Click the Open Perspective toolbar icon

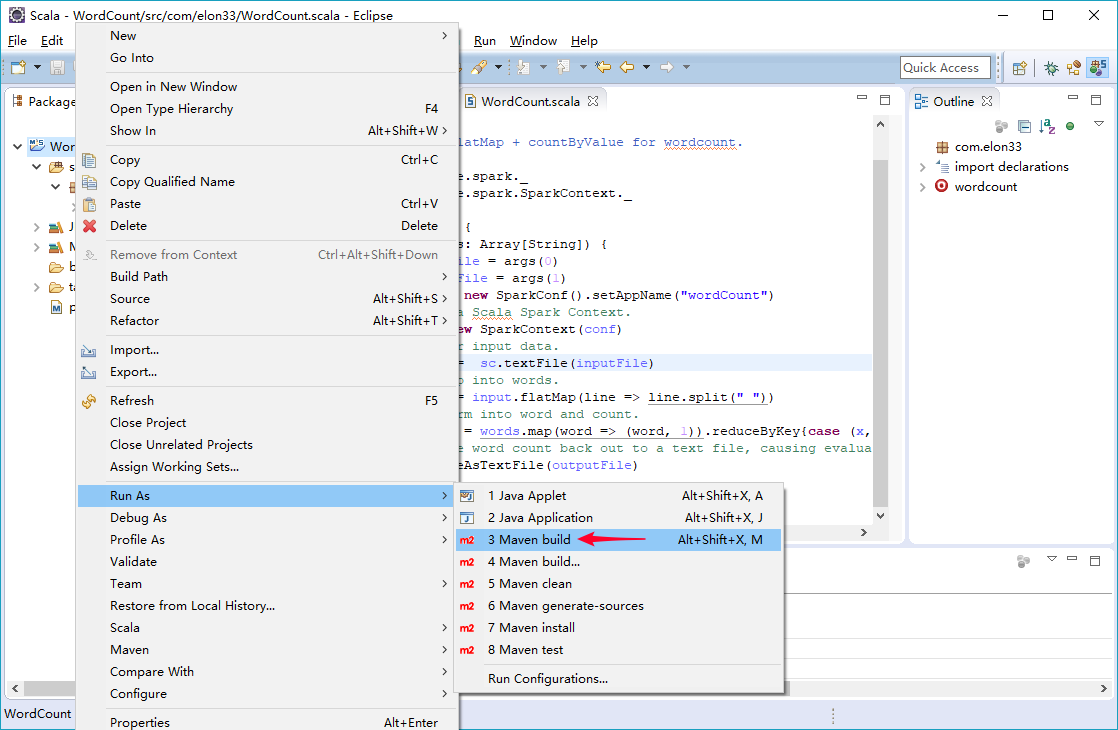[1020, 68]
